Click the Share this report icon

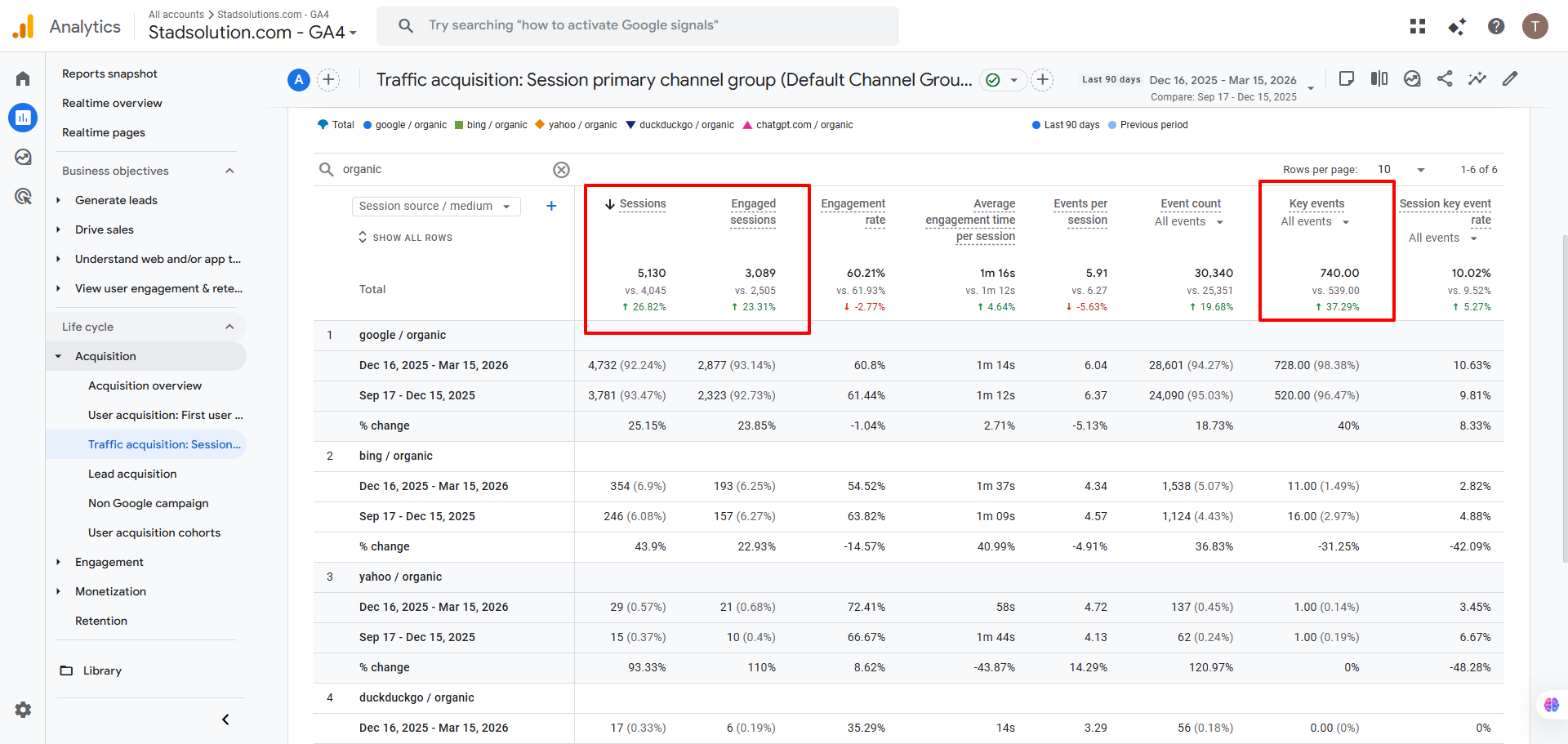point(1445,78)
